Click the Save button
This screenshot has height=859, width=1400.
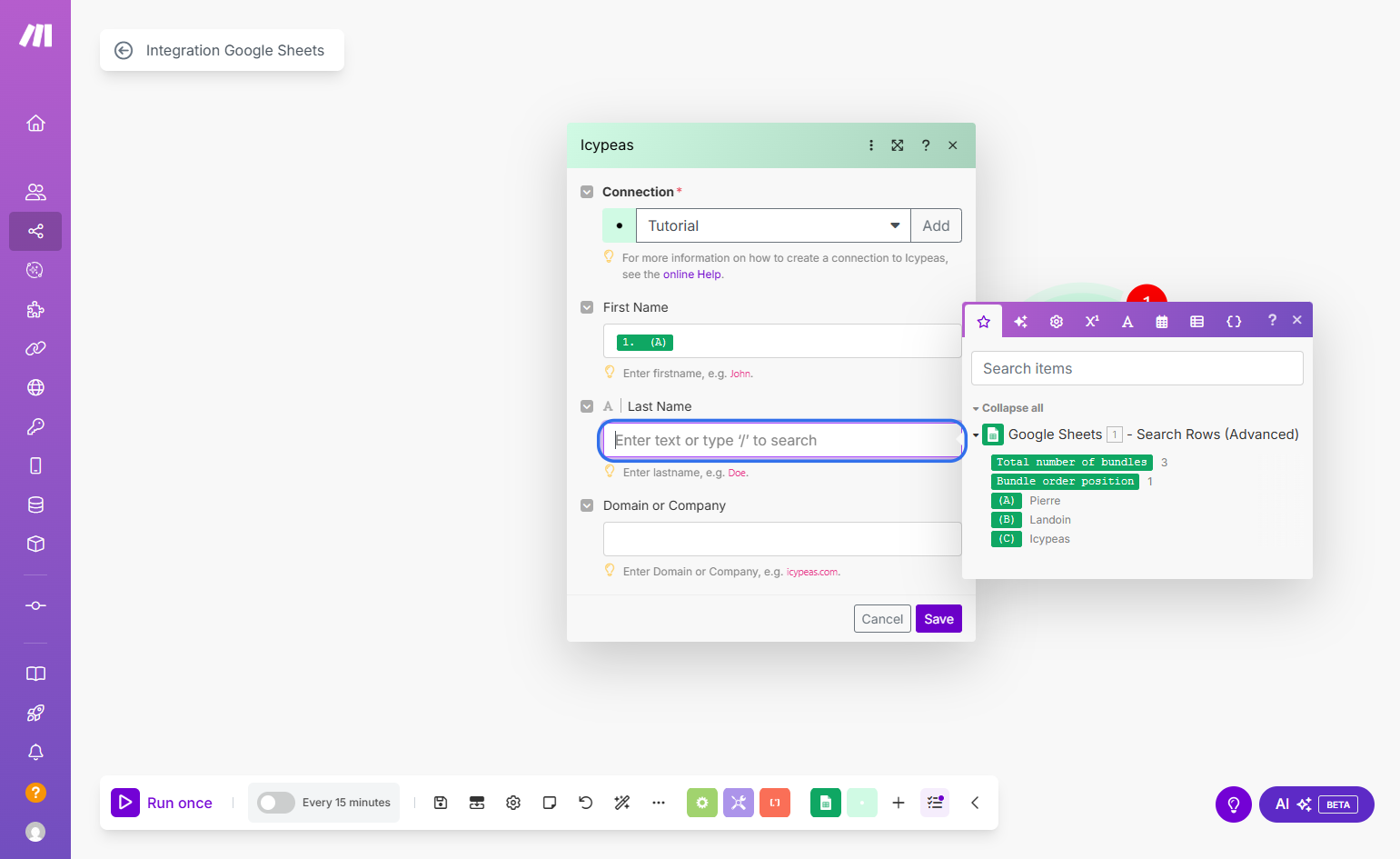click(938, 619)
